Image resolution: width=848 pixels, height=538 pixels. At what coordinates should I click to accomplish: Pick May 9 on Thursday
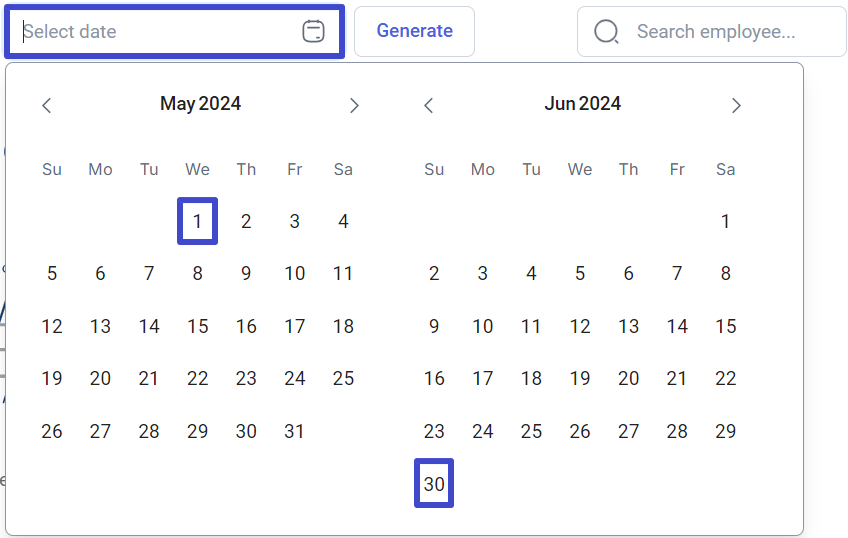246,274
